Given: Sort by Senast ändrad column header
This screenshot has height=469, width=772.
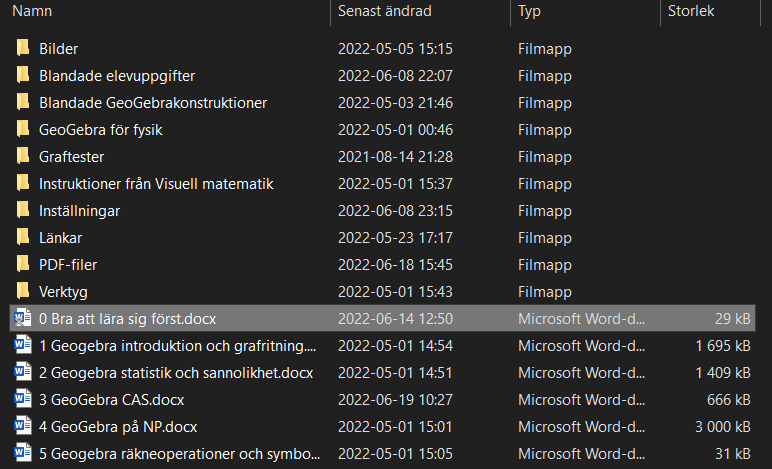Looking at the screenshot, I should [x=385, y=11].
